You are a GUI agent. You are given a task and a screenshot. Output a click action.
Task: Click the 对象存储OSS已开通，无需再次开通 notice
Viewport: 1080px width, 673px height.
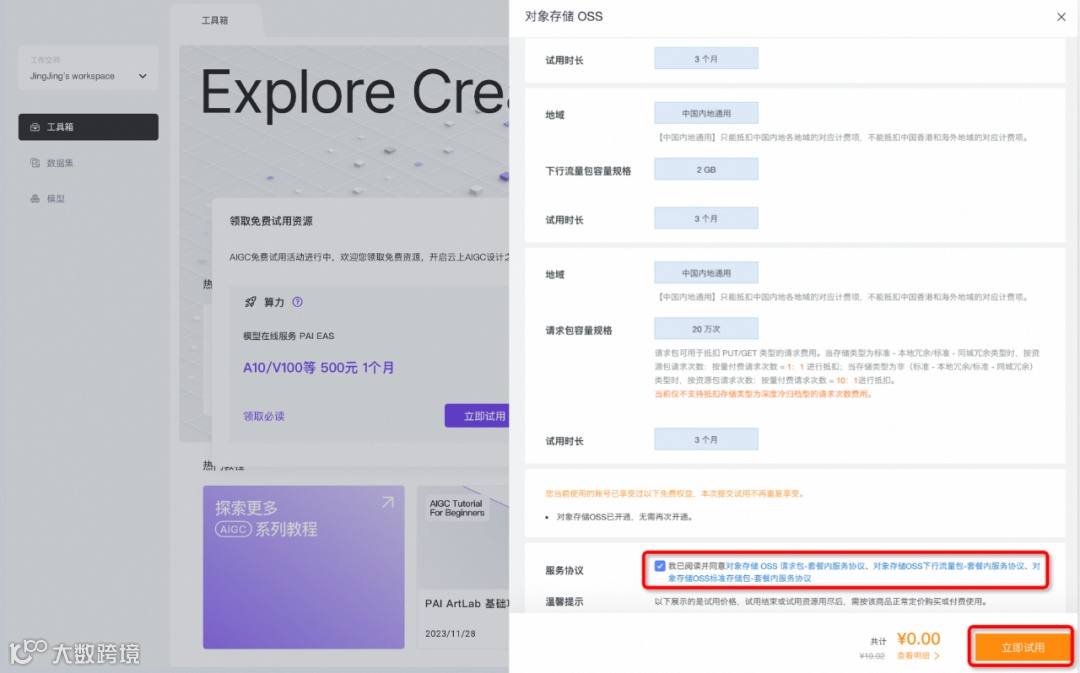625,517
